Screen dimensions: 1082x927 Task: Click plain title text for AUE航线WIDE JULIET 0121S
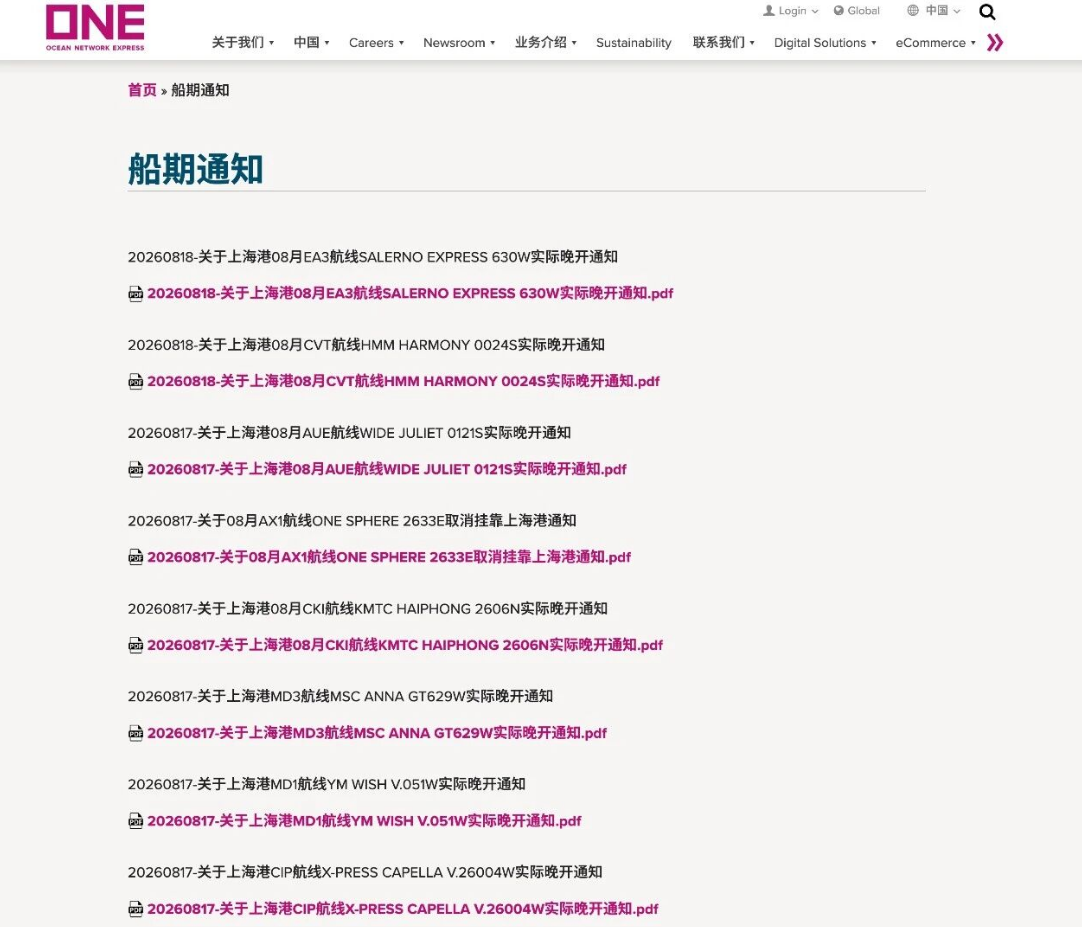349,433
